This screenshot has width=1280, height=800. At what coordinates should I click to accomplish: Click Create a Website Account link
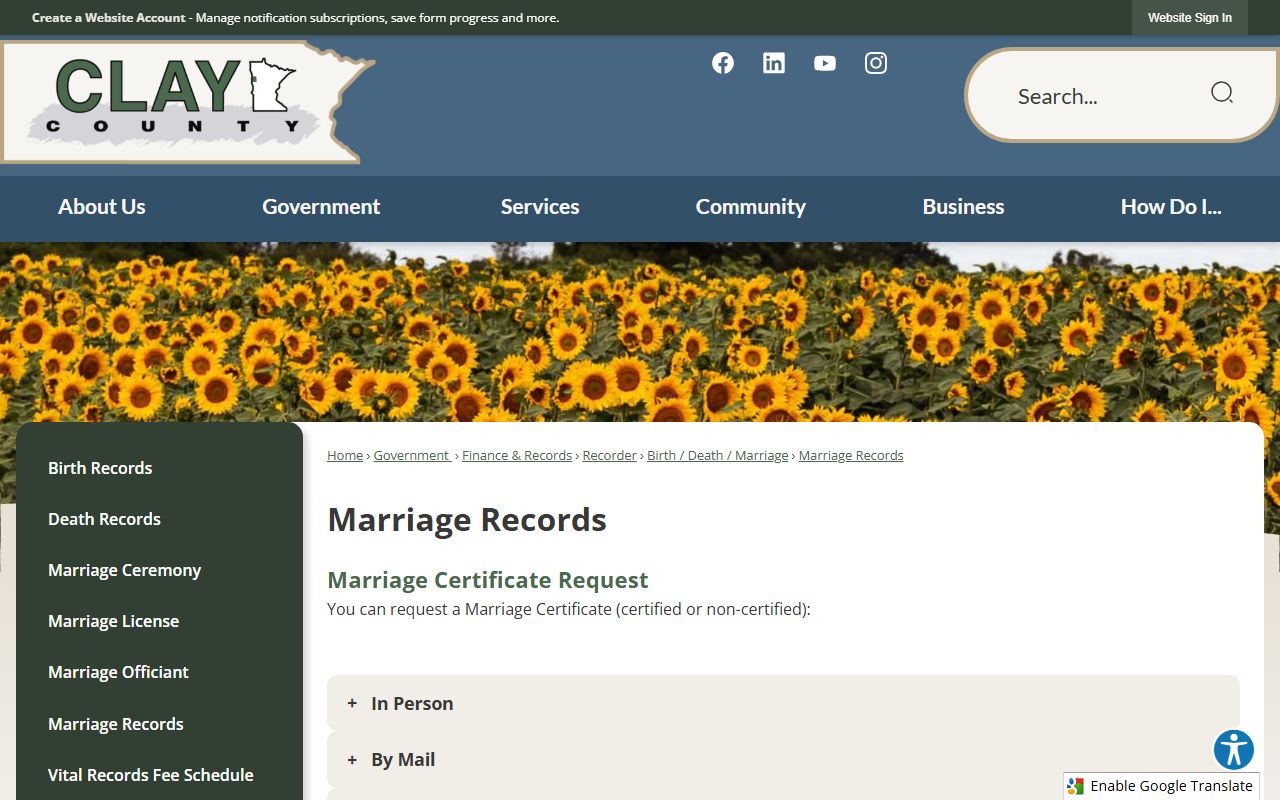[x=109, y=18]
